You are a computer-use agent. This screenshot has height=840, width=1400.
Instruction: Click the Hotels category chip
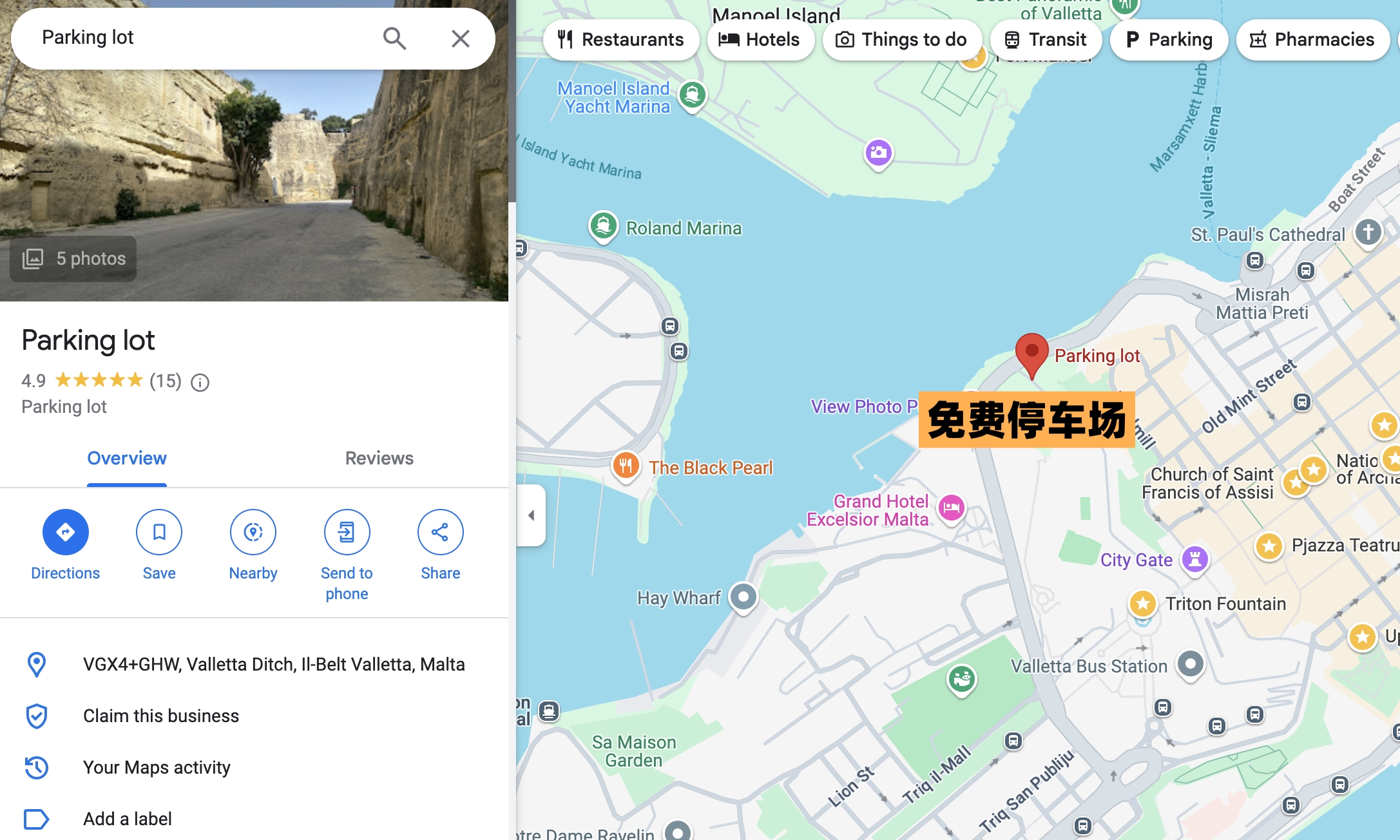click(760, 40)
